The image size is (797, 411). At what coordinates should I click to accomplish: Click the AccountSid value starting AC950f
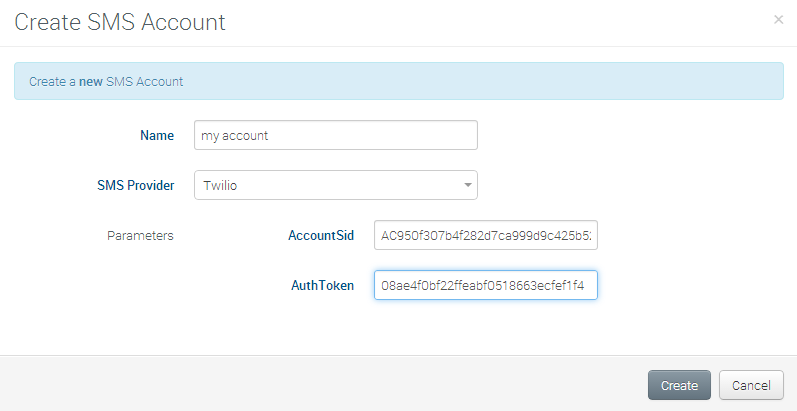pos(486,236)
